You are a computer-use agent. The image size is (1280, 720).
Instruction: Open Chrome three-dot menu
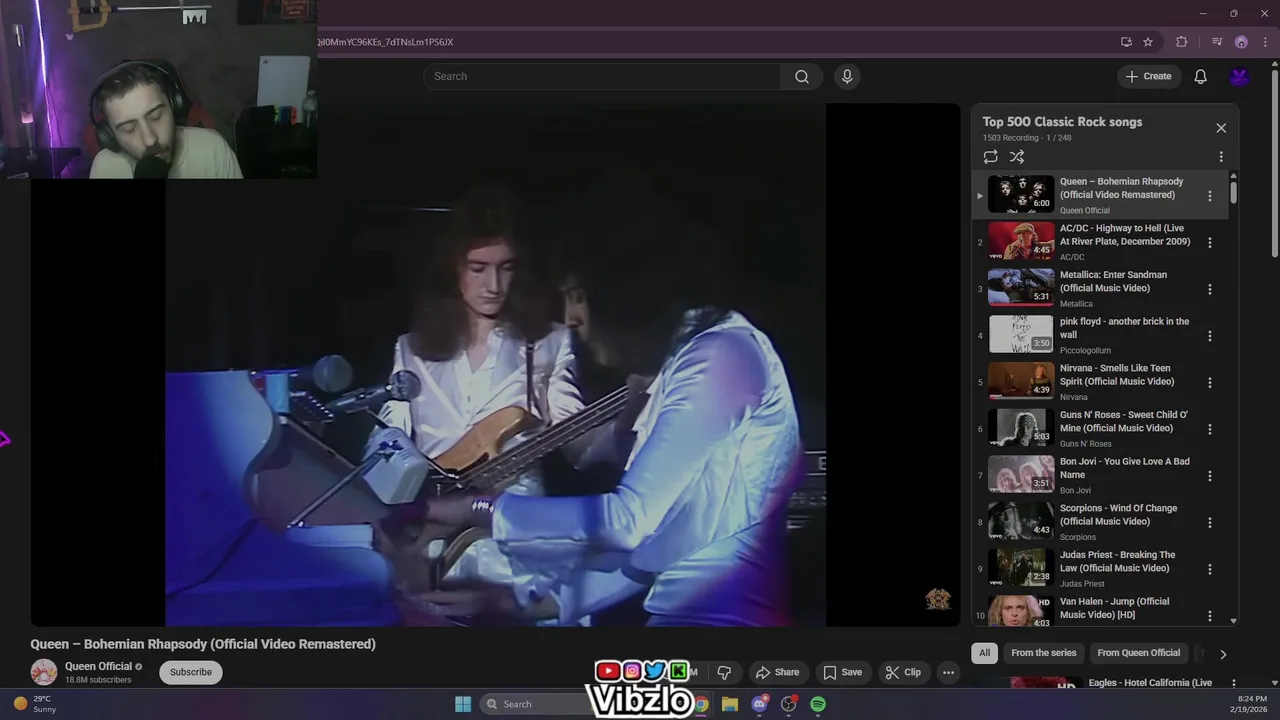(1264, 42)
